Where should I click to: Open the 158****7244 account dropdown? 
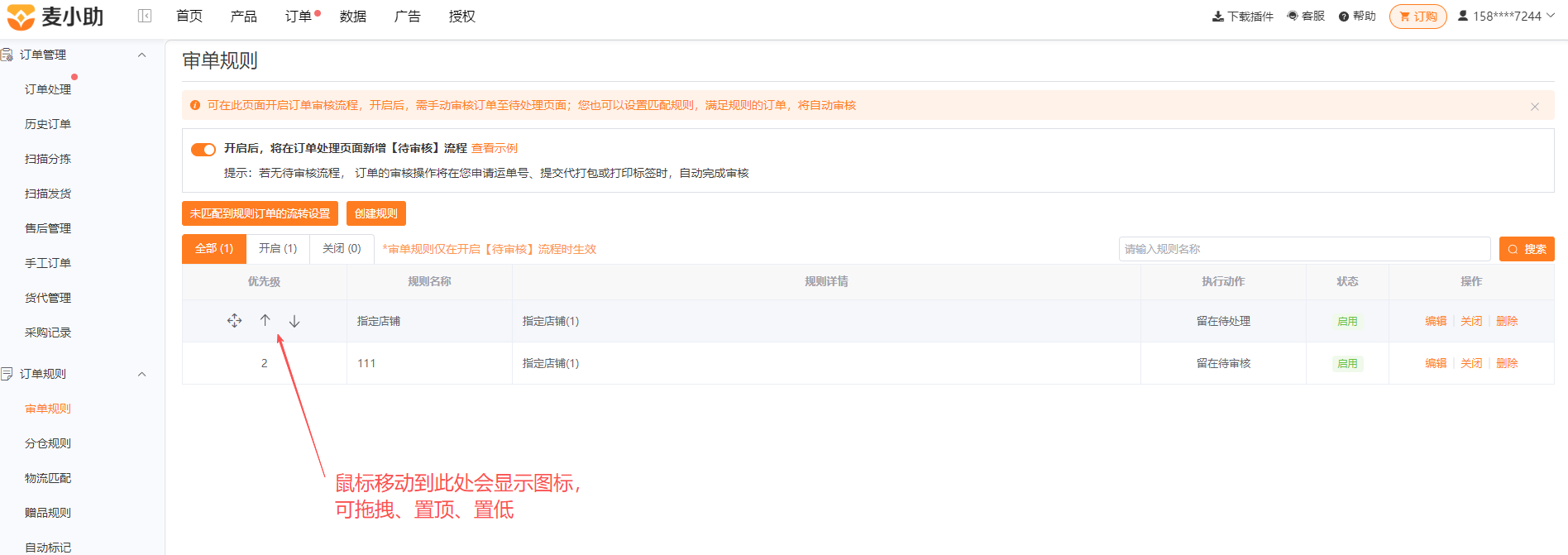point(1506,16)
